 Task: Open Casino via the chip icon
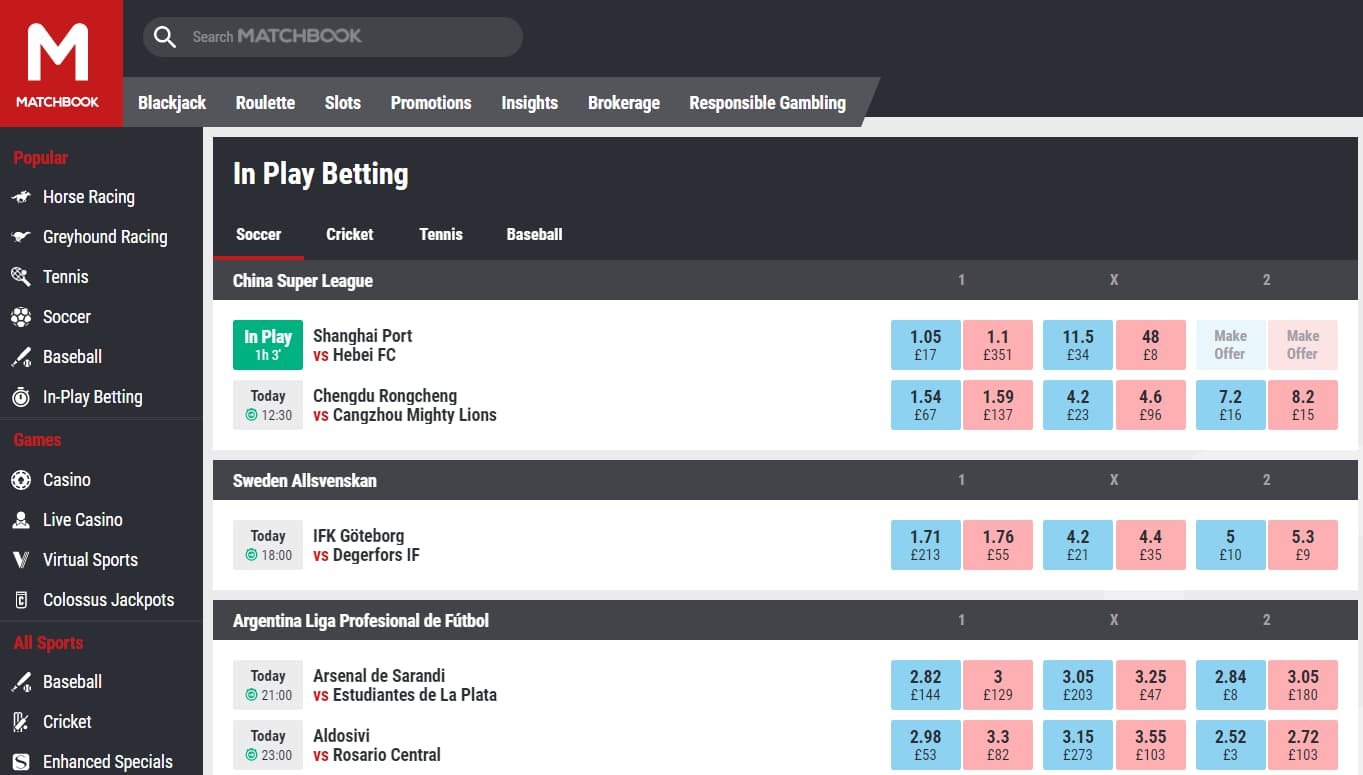pyautogui.click(x=21, y=480)
